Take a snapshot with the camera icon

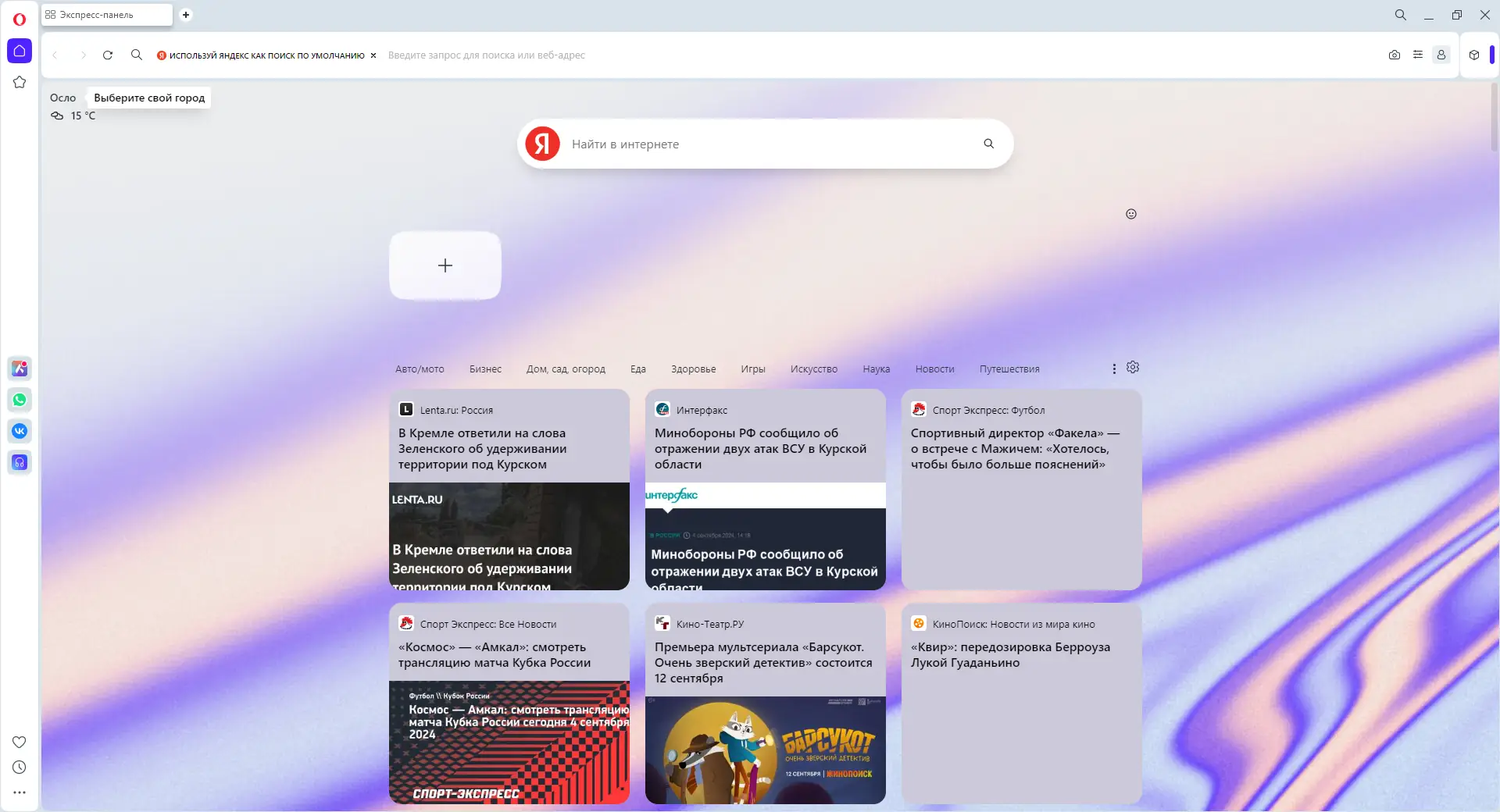coord(1394,55)
